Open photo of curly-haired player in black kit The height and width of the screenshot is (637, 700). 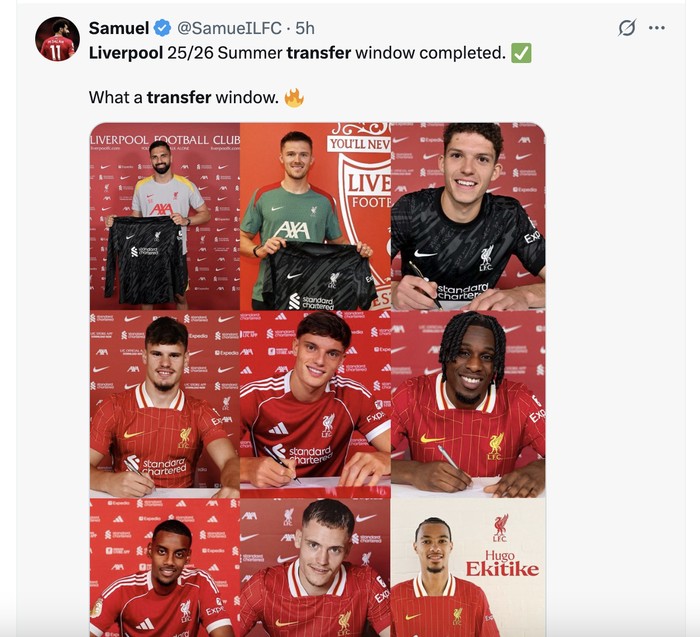pyautogui.click(x=468, y=216)
